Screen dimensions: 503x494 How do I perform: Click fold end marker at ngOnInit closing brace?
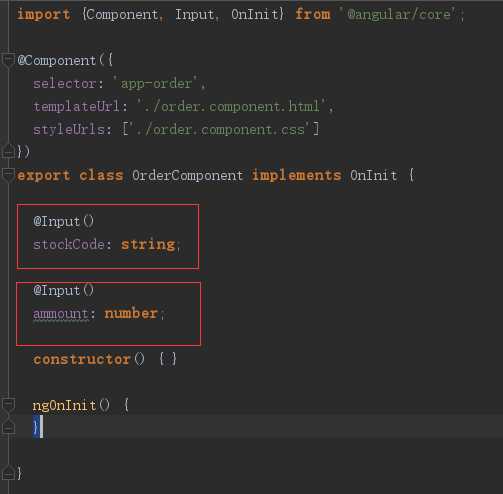[8, 427]
